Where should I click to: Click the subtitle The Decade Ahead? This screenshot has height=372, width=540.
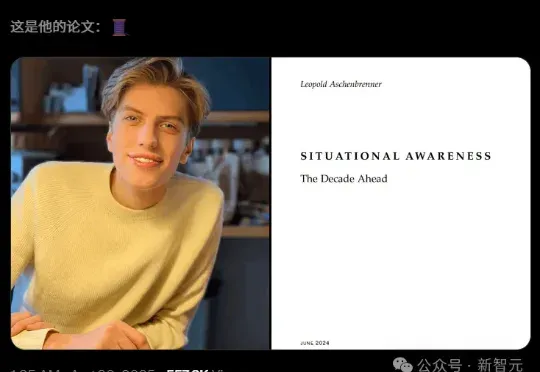(344, 178)
